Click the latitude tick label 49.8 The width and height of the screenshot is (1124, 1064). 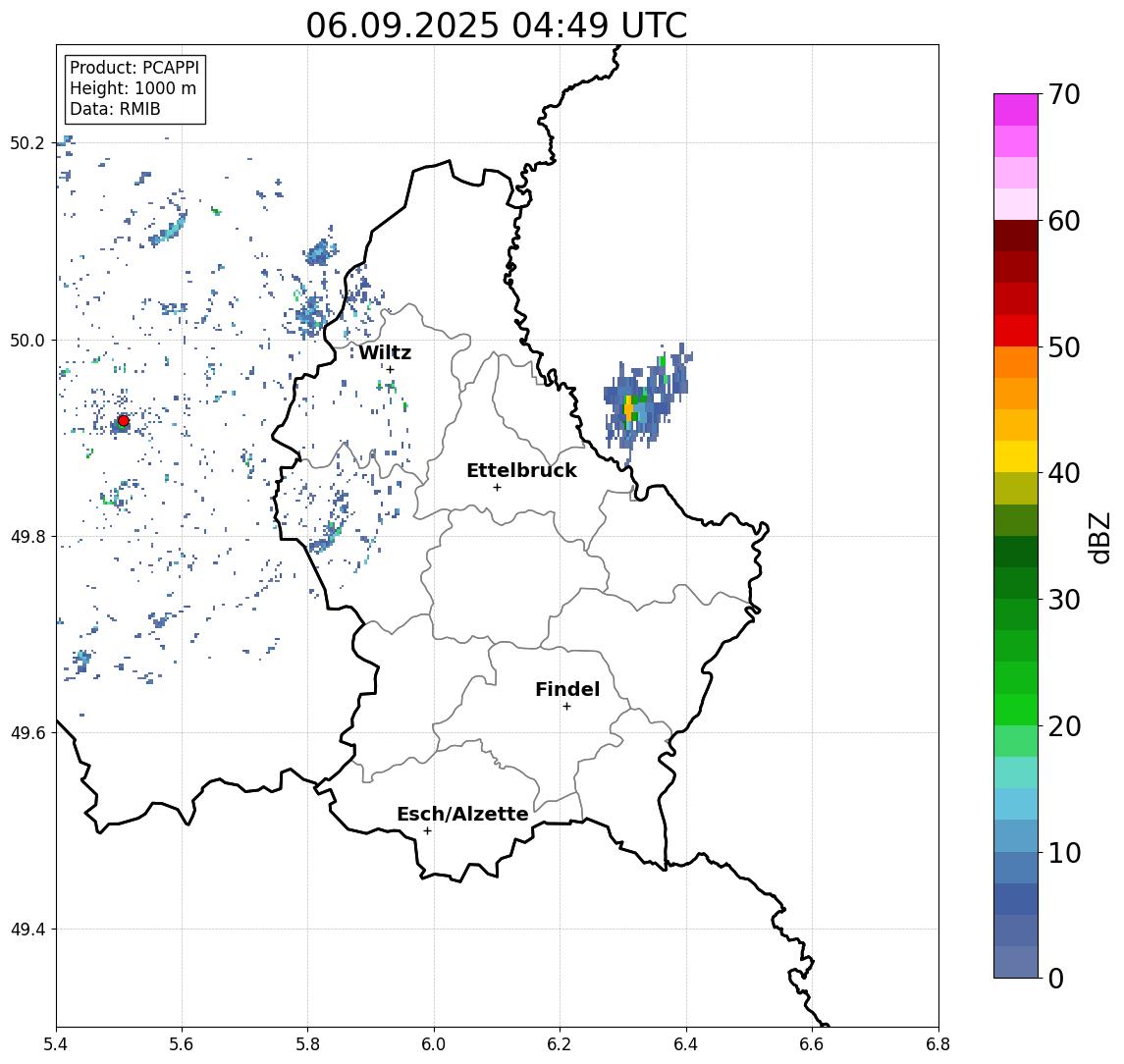pos(27,536)
